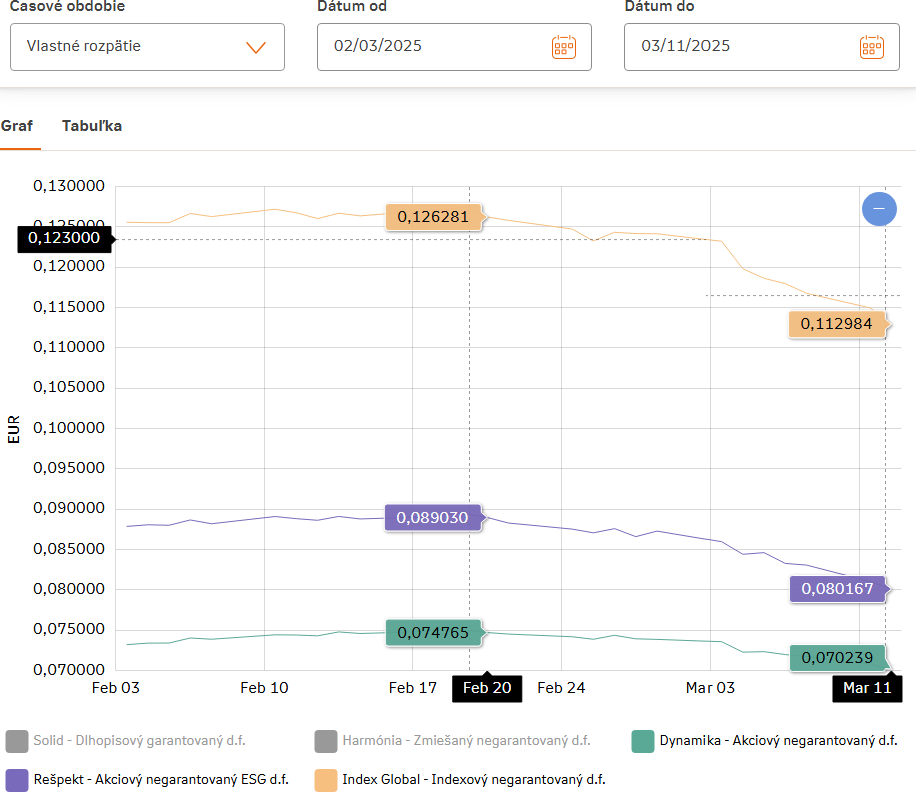Click the Dátum do field showing 03/11/2025
The width and height of the screenshot is (916, 802).
tap(761, 47)
